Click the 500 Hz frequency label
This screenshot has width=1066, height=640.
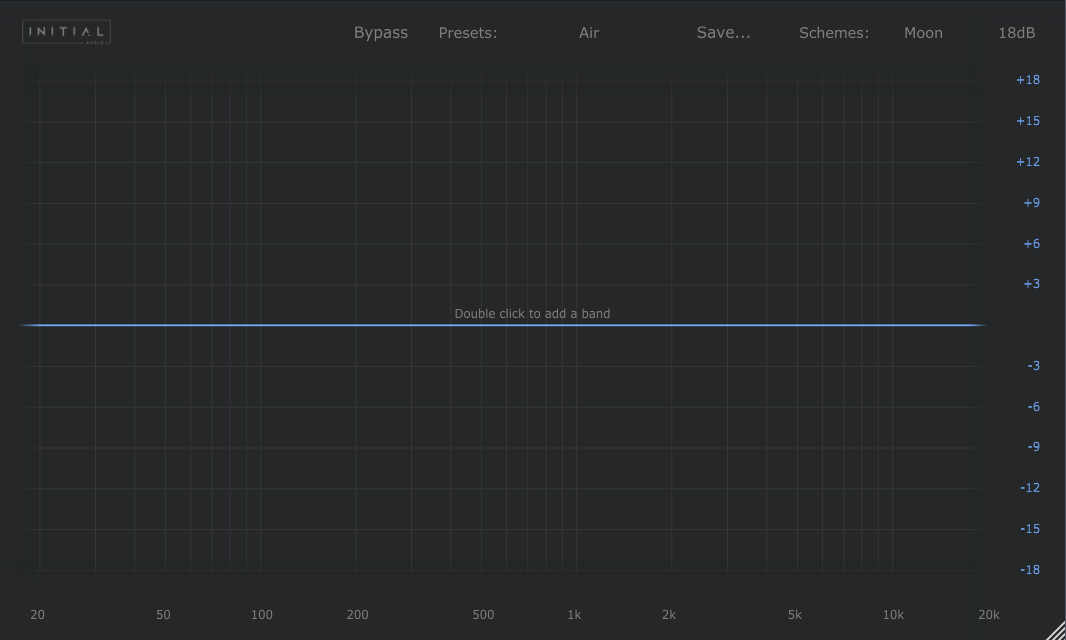[483, 615]
